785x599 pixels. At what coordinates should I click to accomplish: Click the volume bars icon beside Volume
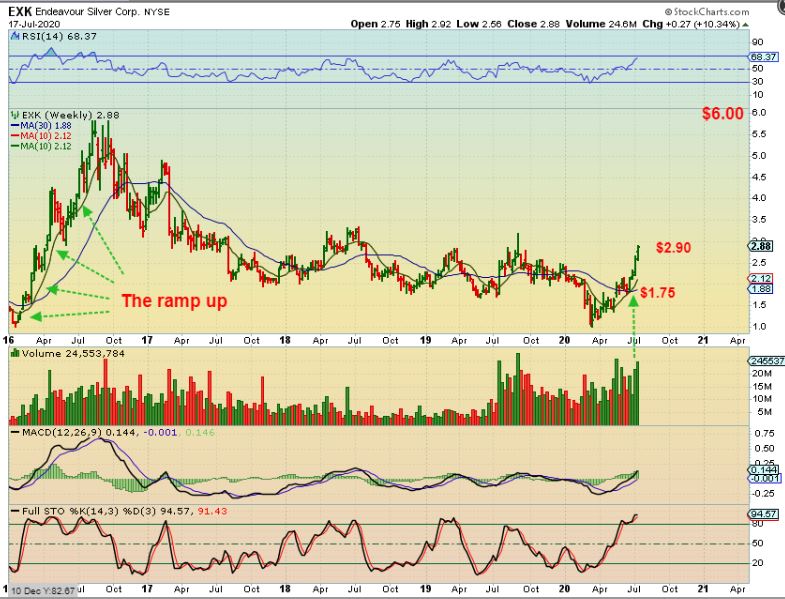[15, 354]
